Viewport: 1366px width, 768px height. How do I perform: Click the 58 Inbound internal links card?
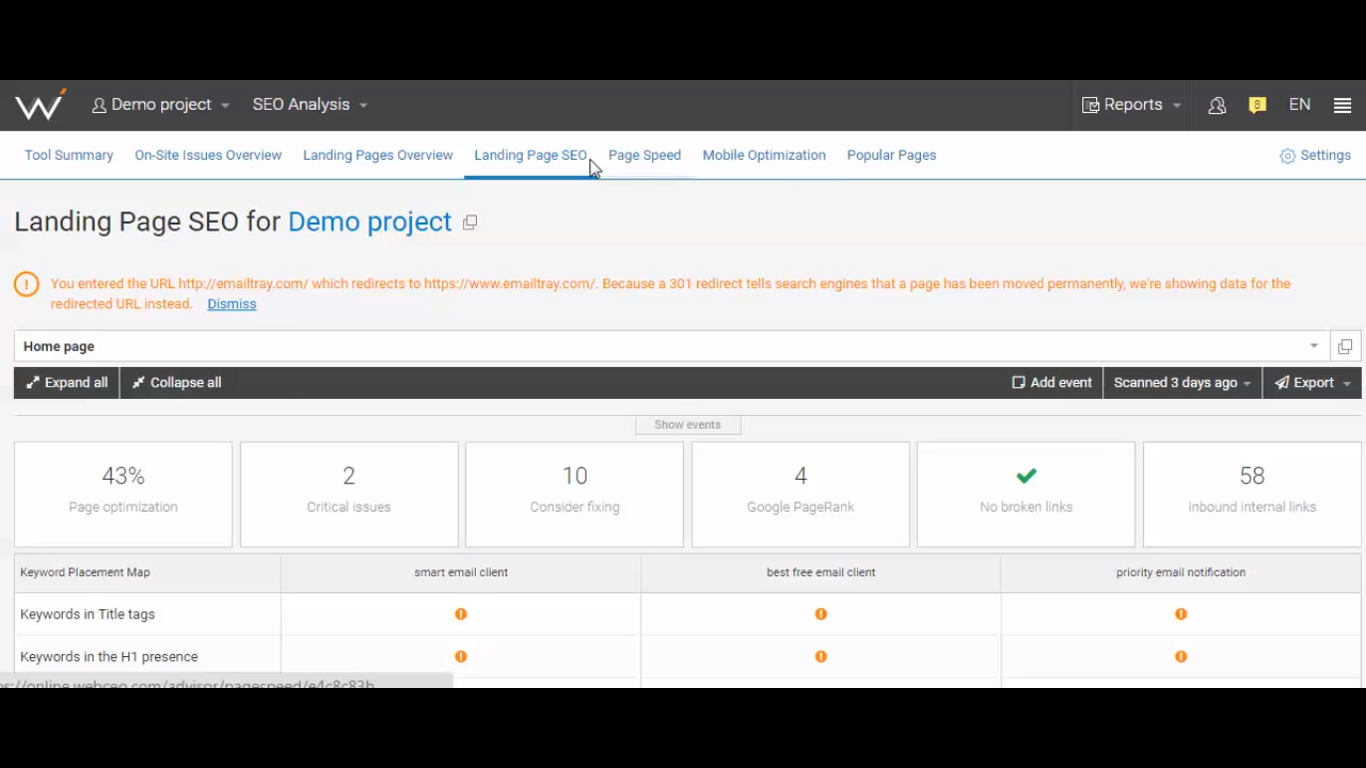click(x=1252, y=495)
